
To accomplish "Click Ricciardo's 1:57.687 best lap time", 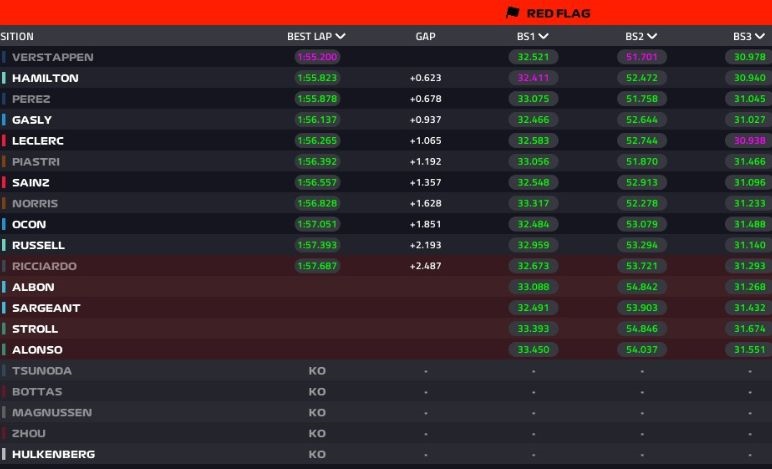I will 317,266.
